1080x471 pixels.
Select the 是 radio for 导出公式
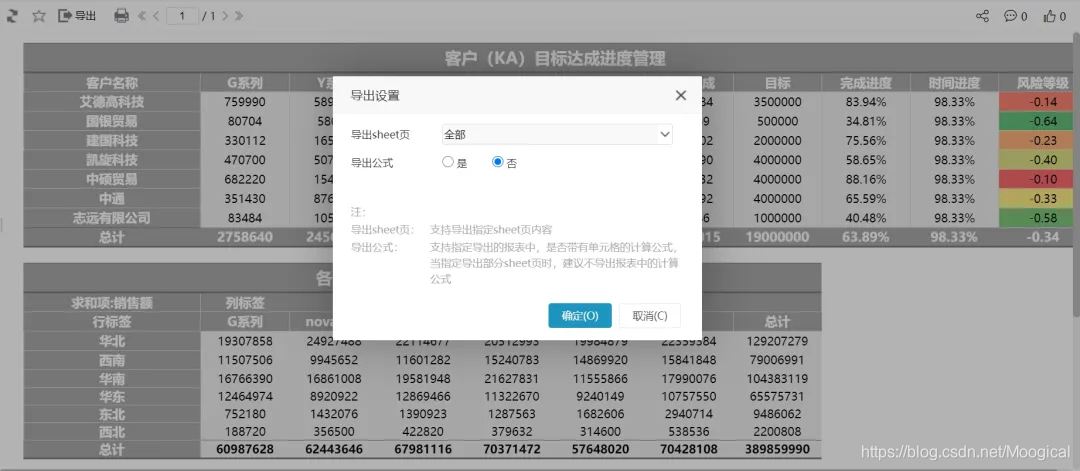click(x=448, y=163)
